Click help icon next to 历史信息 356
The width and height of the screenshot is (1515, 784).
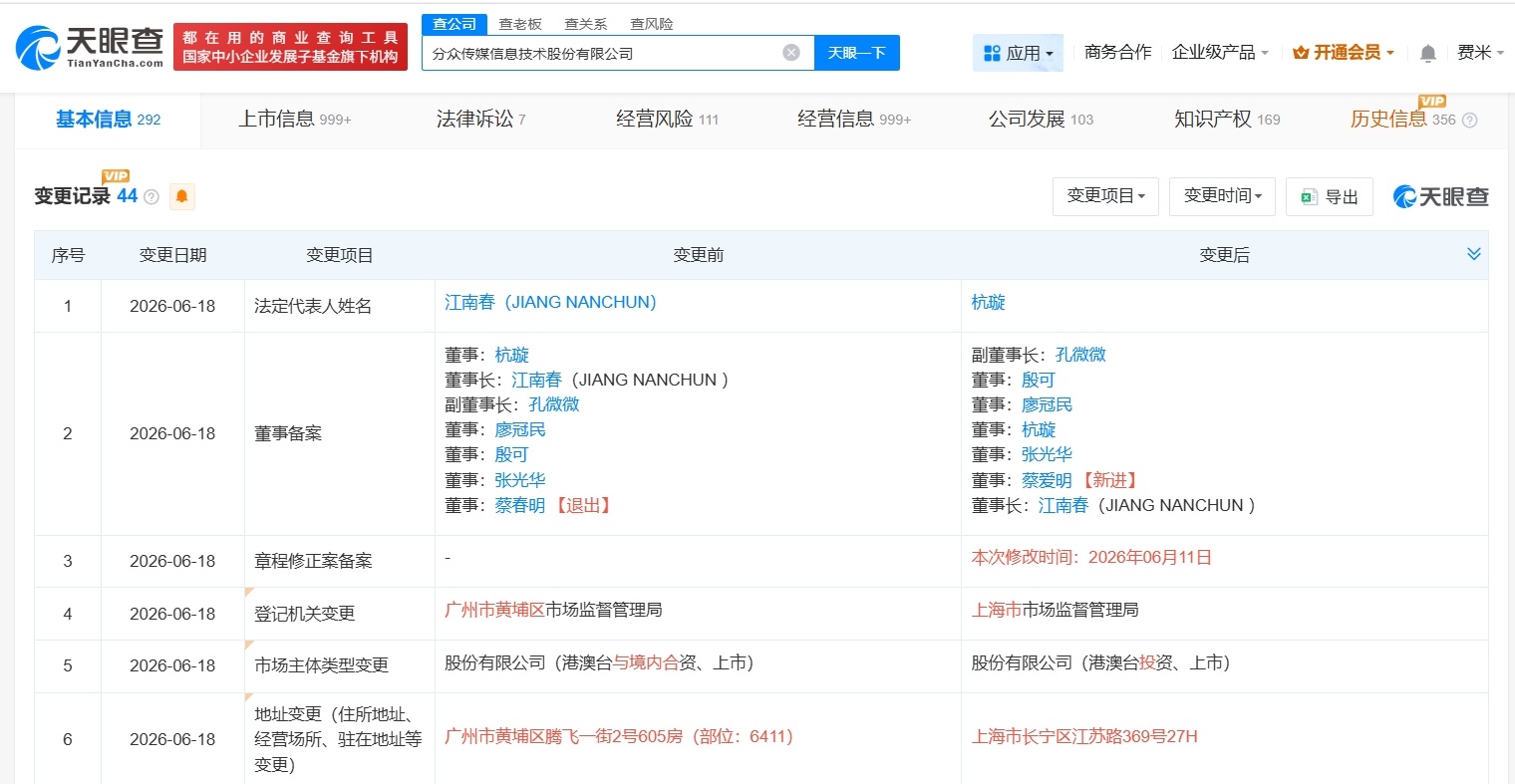1469,121
